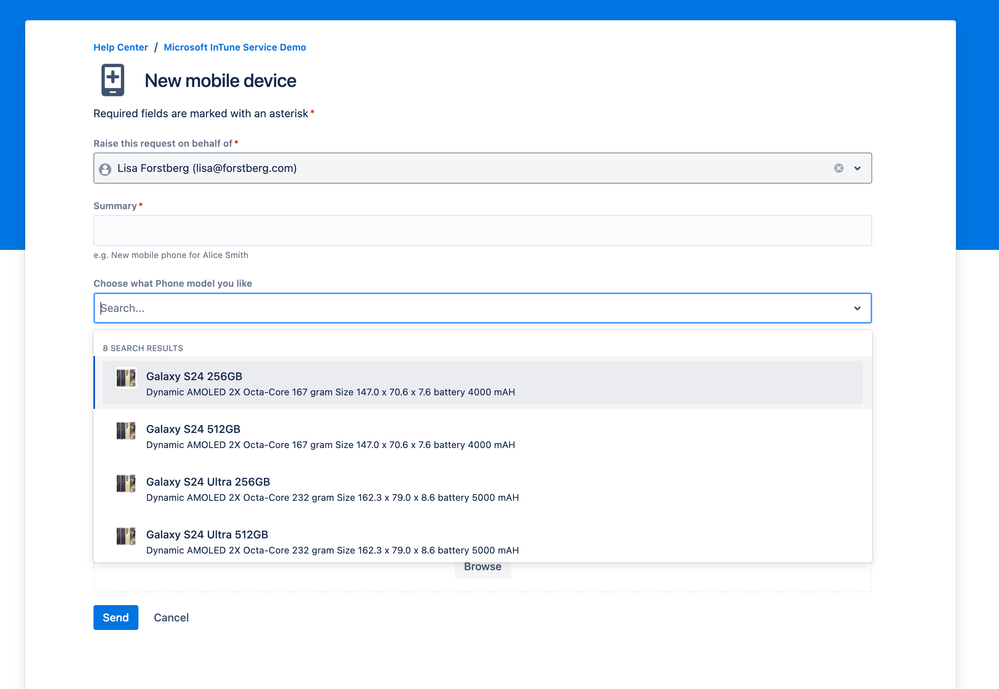Image resolution: width=999 pixels, height=689 pixels.
Task: Click the Galaxy S24 Ultra 512GB spec description text
Action: point(333,550)
